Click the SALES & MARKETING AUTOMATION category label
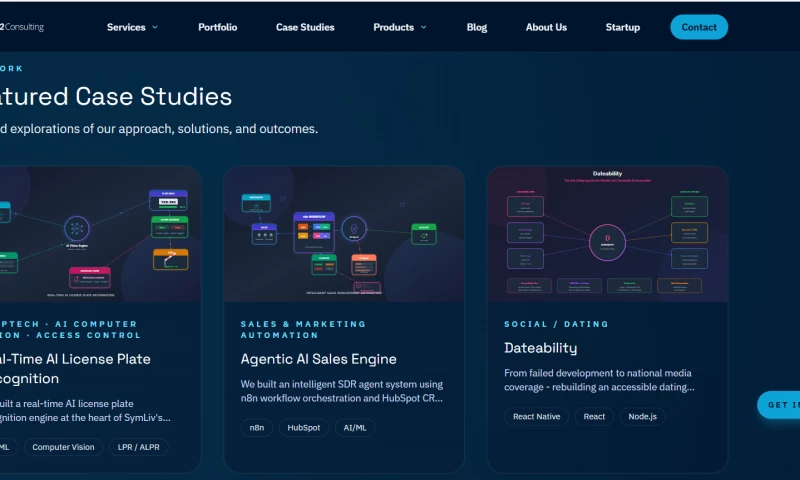This screenshot has width=800, height=480. (303, 330)
